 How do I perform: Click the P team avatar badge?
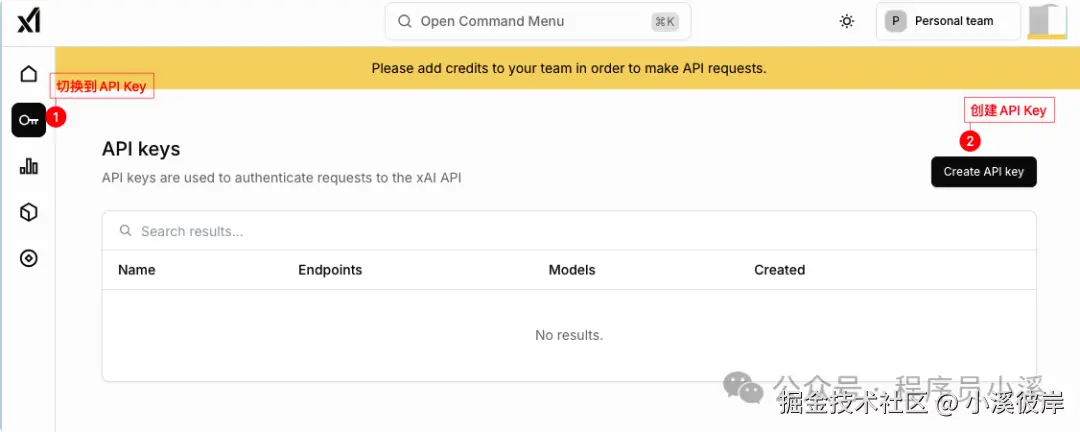(895, 21)
